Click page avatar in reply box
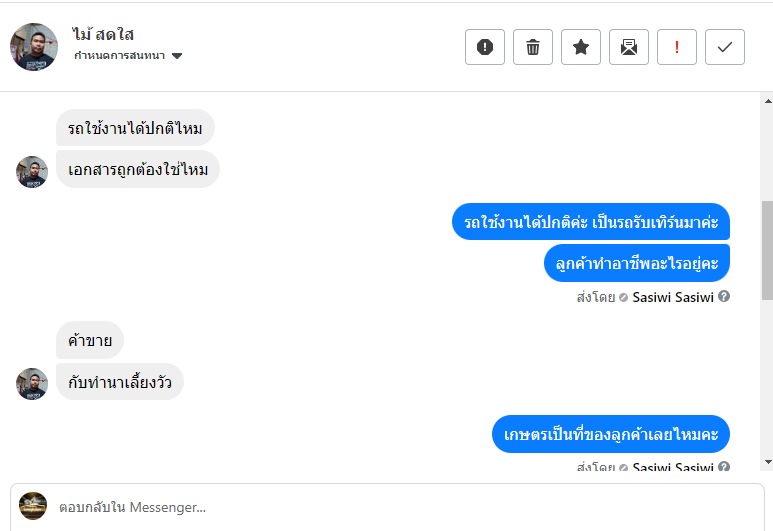Screen dimensions: 773x531 (33, 506)
